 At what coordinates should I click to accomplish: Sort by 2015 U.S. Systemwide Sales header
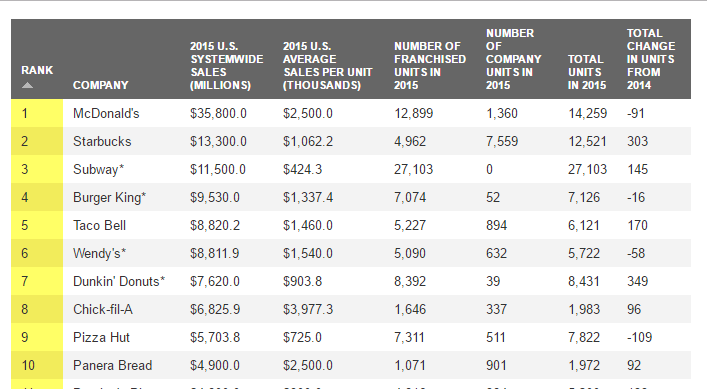click(x=226, y=66)
